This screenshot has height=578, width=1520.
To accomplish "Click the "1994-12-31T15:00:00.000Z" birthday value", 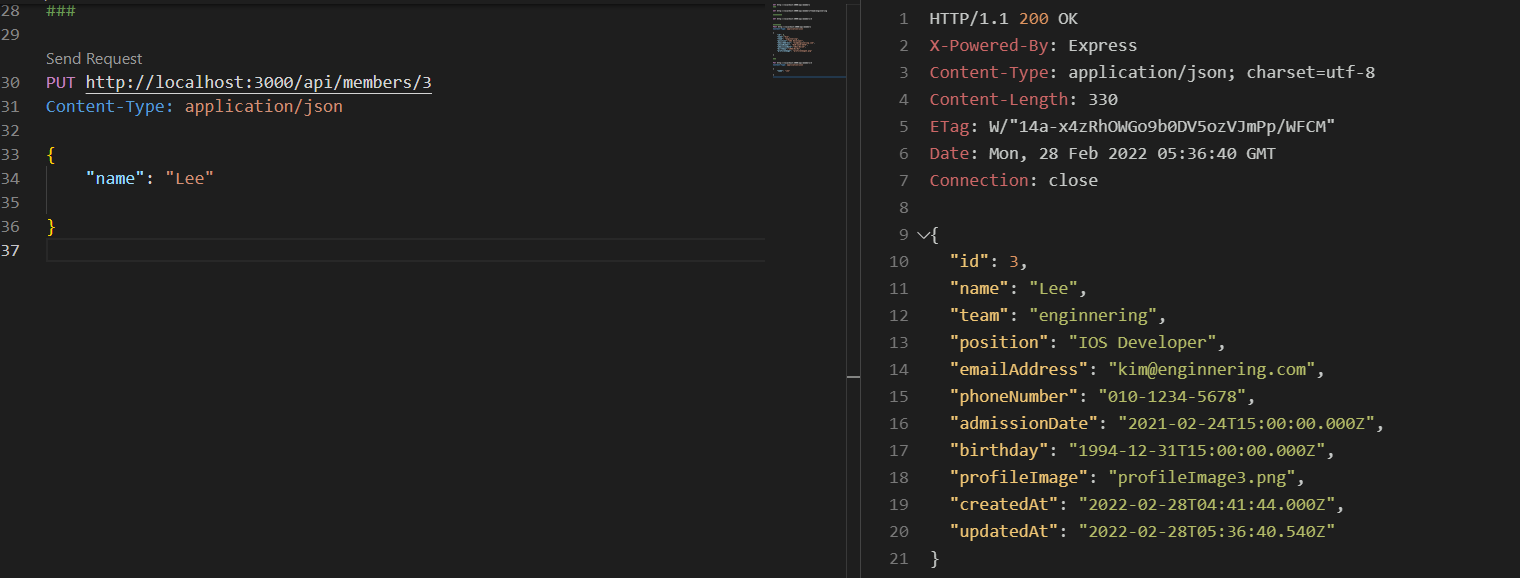I will [x=1197, y=451].
